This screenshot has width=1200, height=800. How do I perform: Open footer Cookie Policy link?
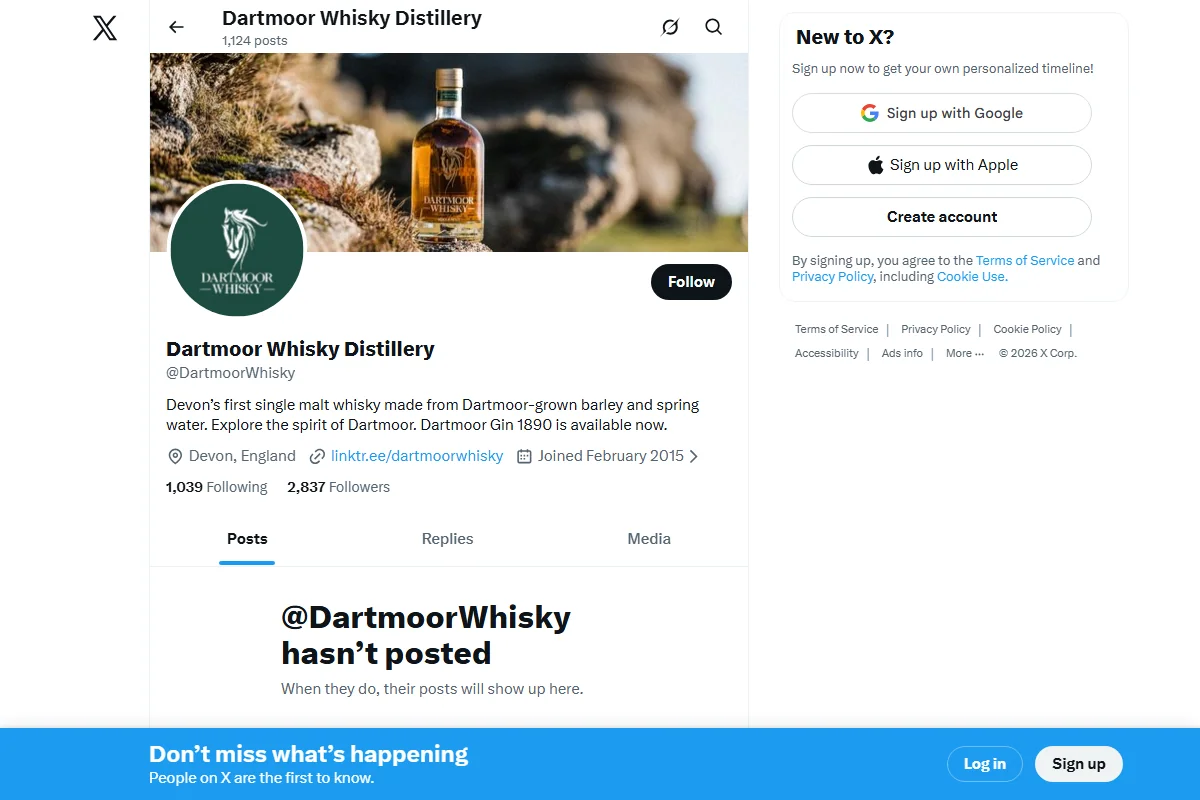click(x=1027, y=329)
